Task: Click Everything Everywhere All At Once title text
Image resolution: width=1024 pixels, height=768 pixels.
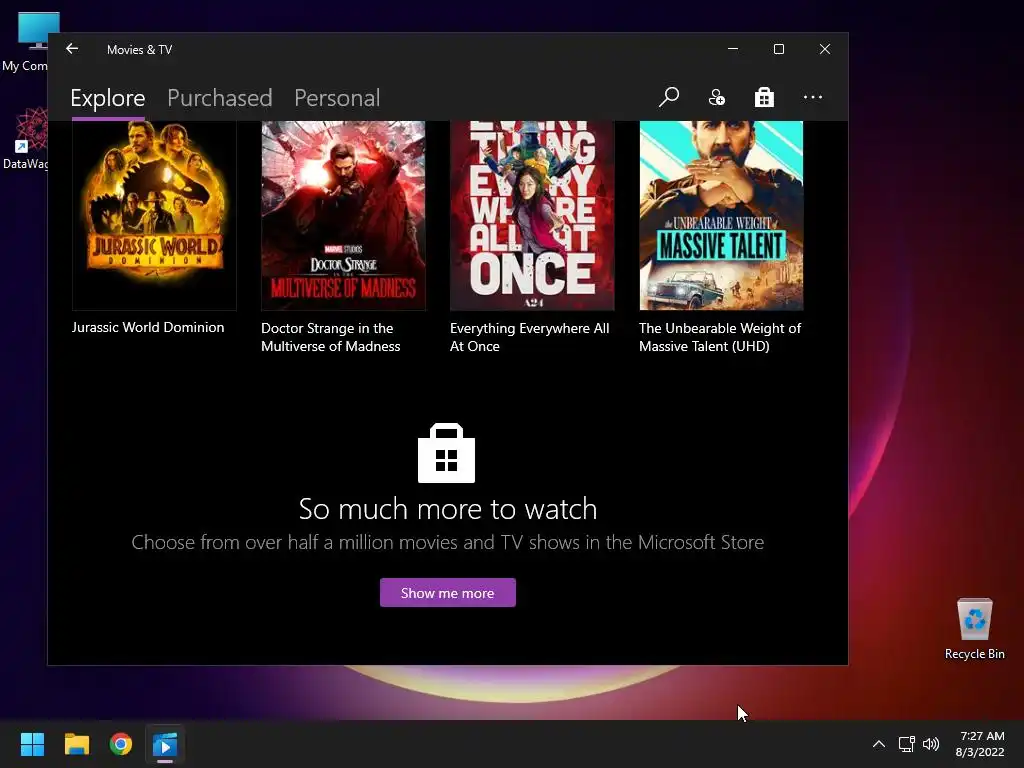Action: tap(530, 337)
